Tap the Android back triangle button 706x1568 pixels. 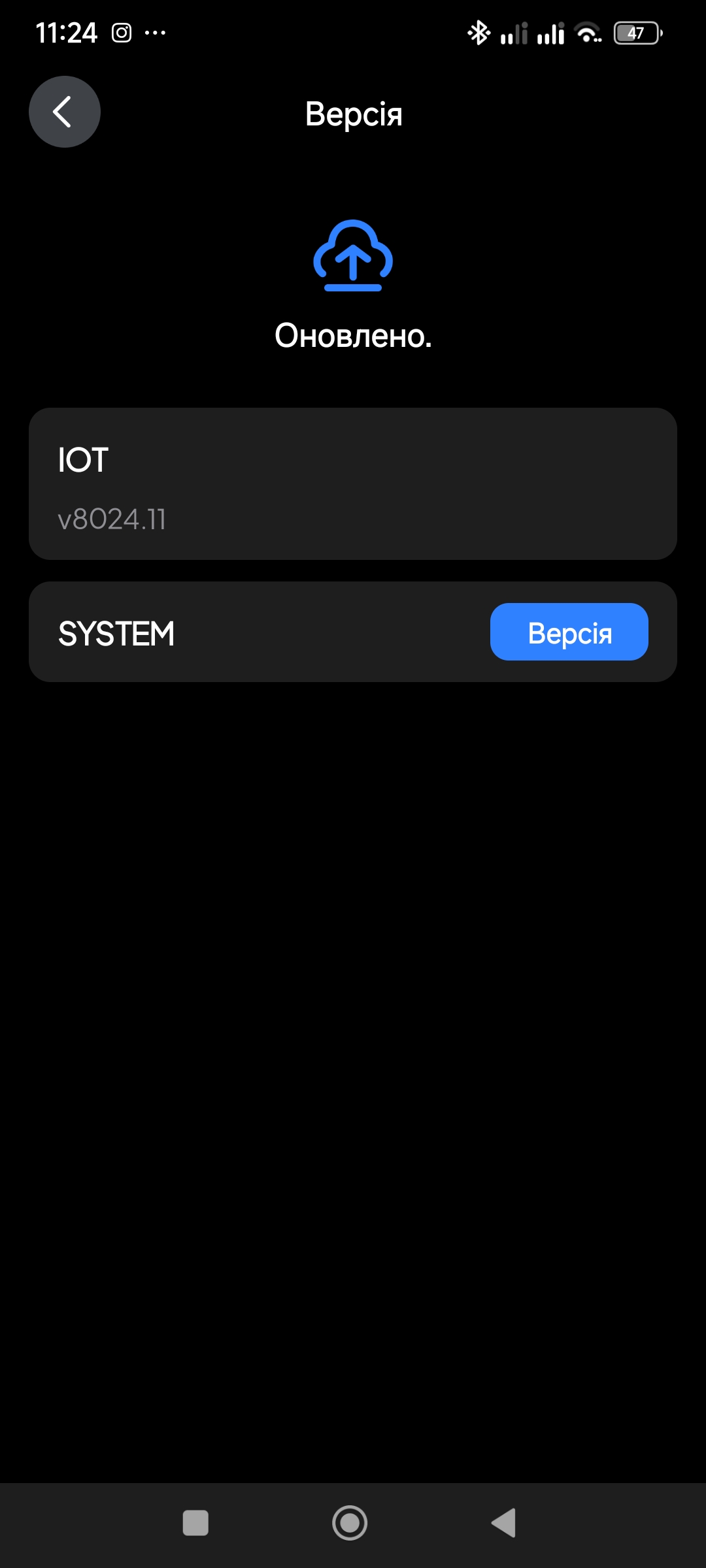coord(504,1523)
